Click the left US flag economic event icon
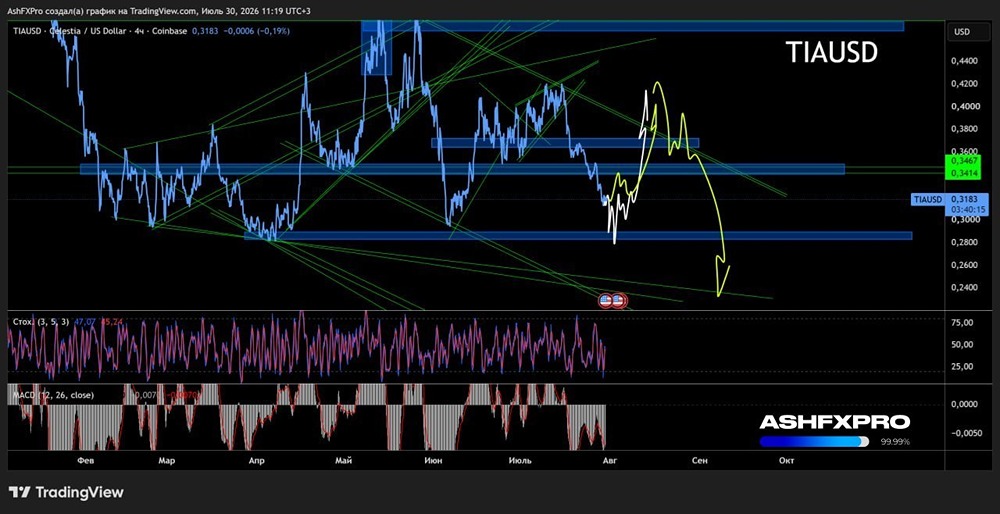 point(606,299)
